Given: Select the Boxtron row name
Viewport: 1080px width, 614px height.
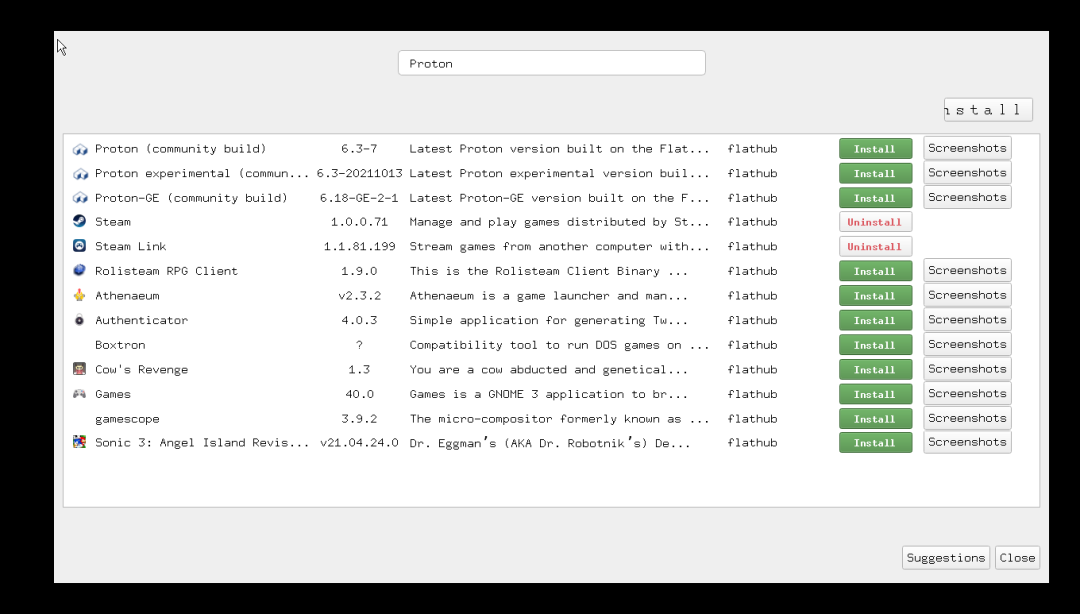Looking at the screenshot, I should (120, 345).
